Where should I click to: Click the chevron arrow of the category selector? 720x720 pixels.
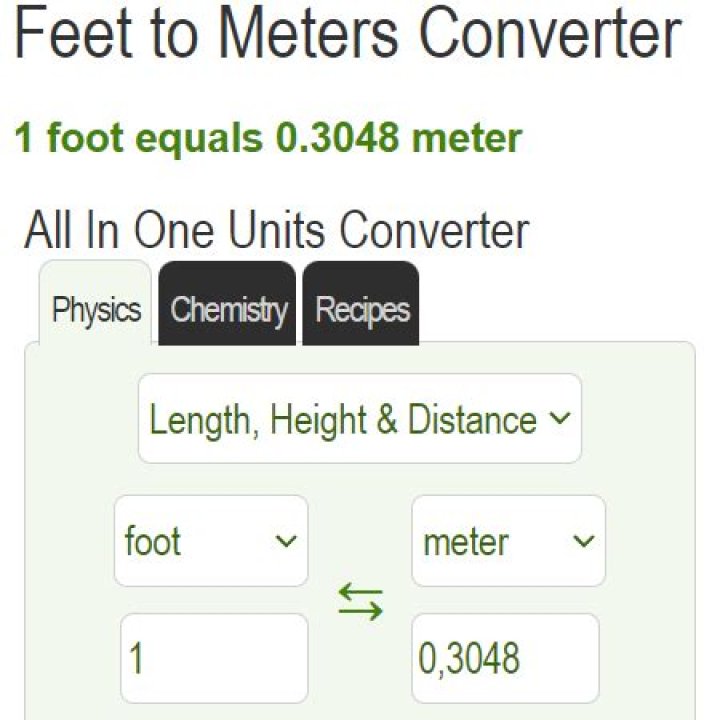click(560, 419)
